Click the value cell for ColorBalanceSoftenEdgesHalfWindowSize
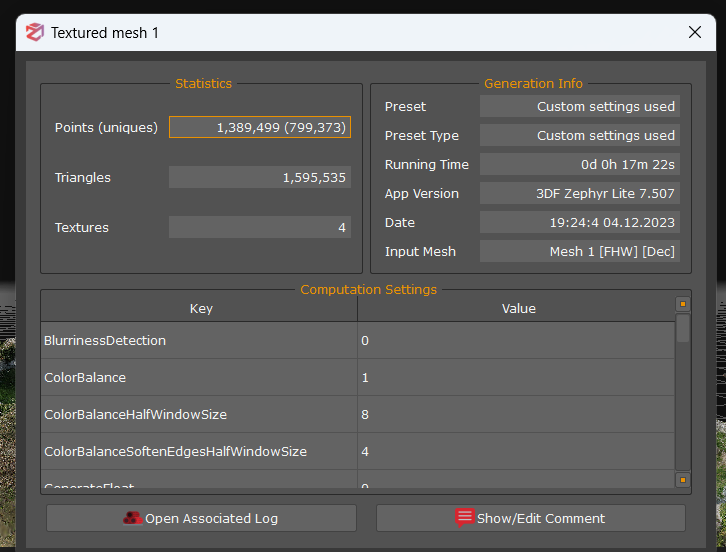Image resolution: width=726 pixels, height=552 pixels. pos(516,452)
